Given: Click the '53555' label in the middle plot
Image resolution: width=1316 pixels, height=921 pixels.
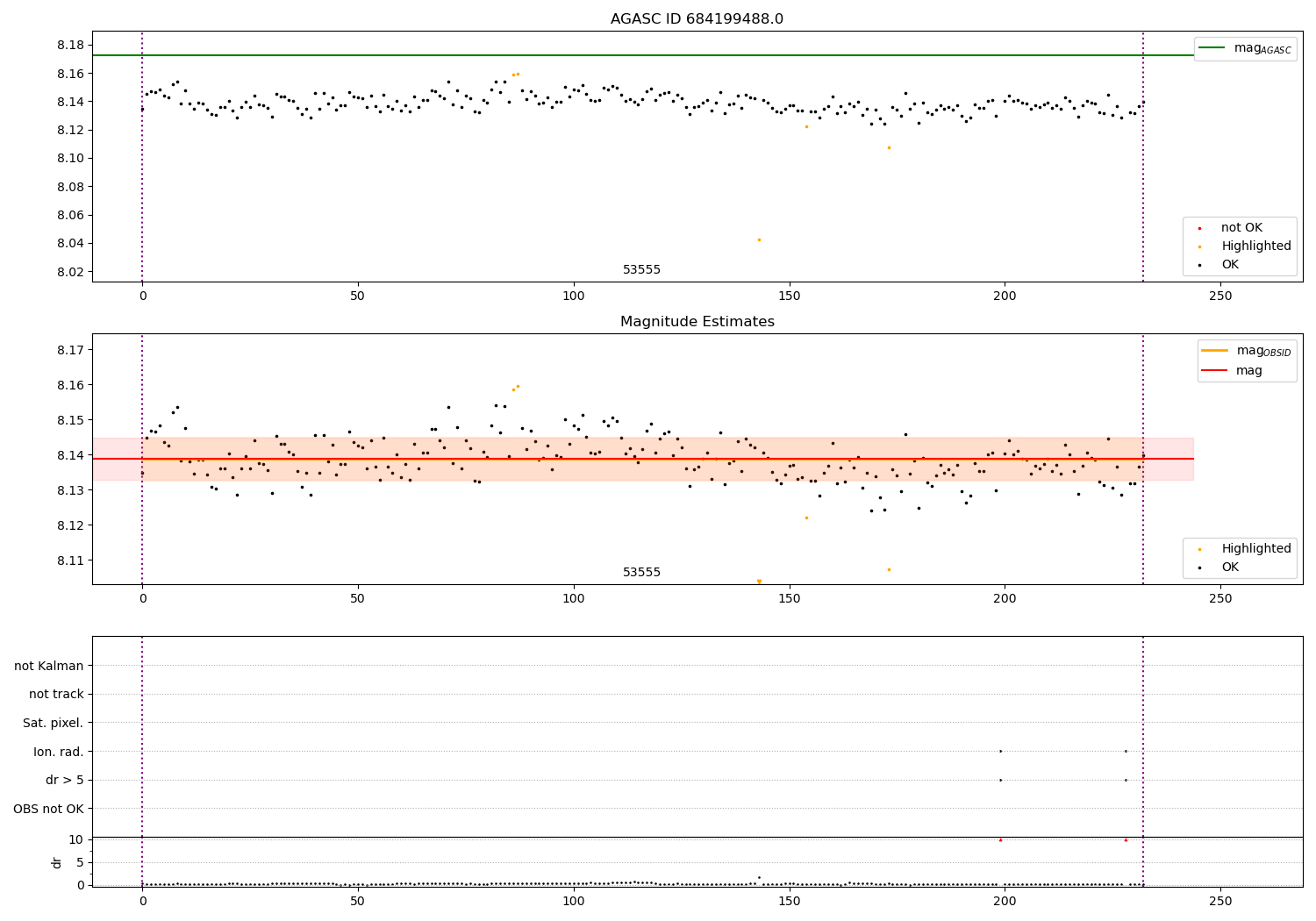Looking at the screenshot, I should [641, 573].
